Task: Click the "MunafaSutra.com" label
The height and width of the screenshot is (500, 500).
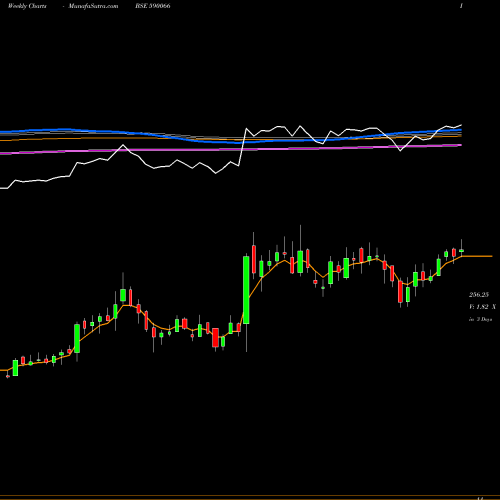Action: click(x=93, y=6)
